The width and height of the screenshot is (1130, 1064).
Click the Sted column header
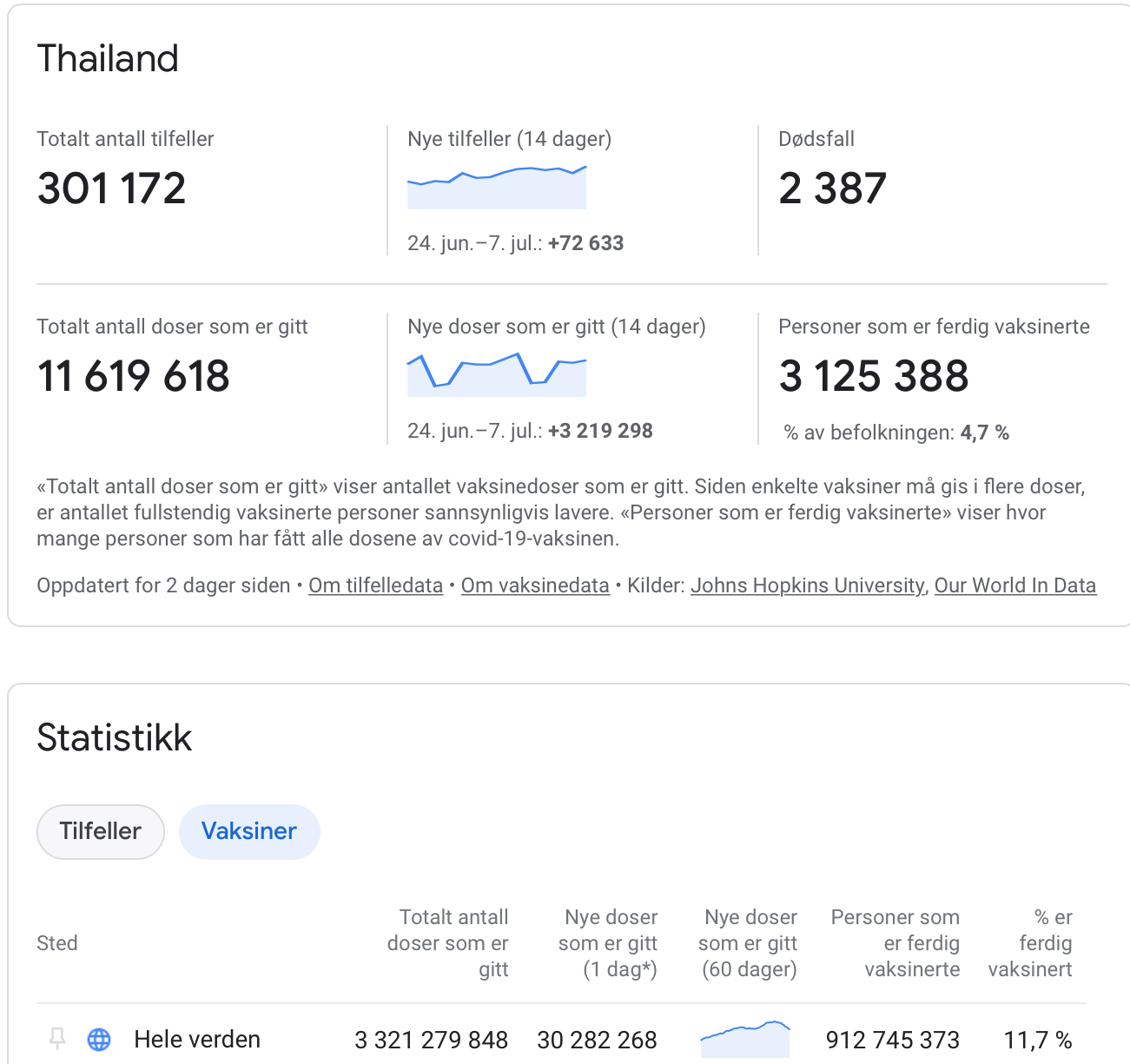(57, 943)
